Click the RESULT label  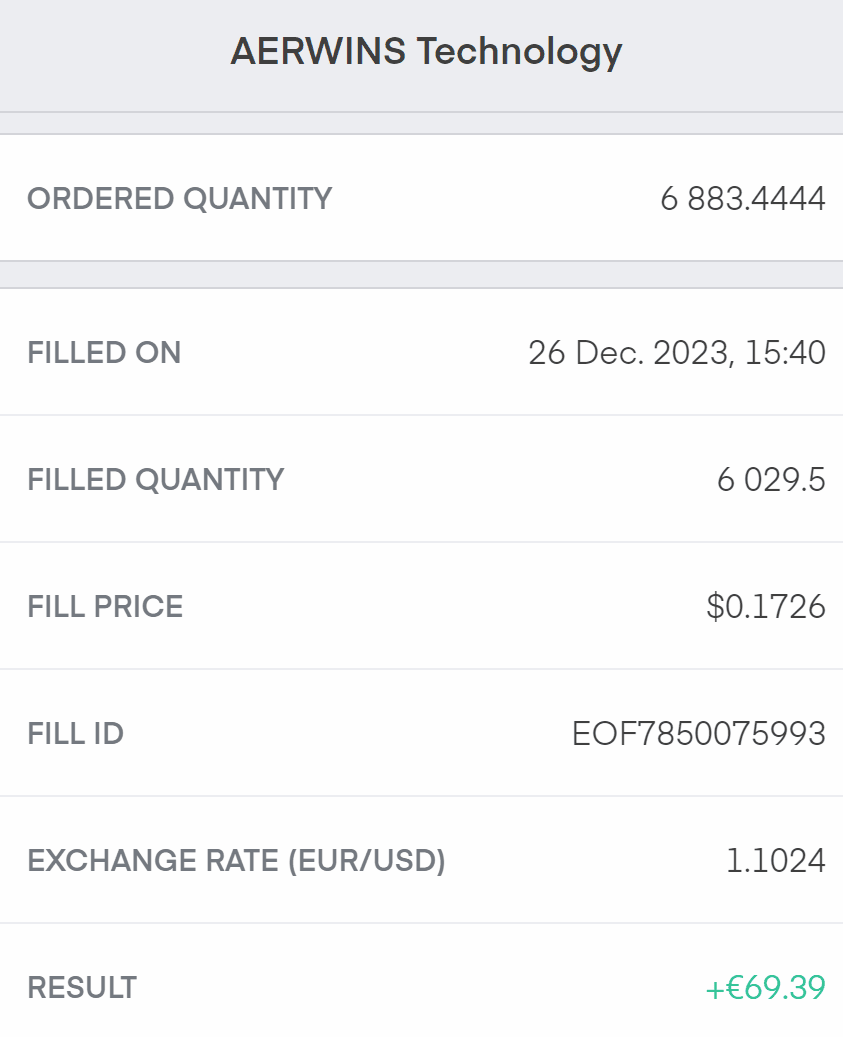82,988
